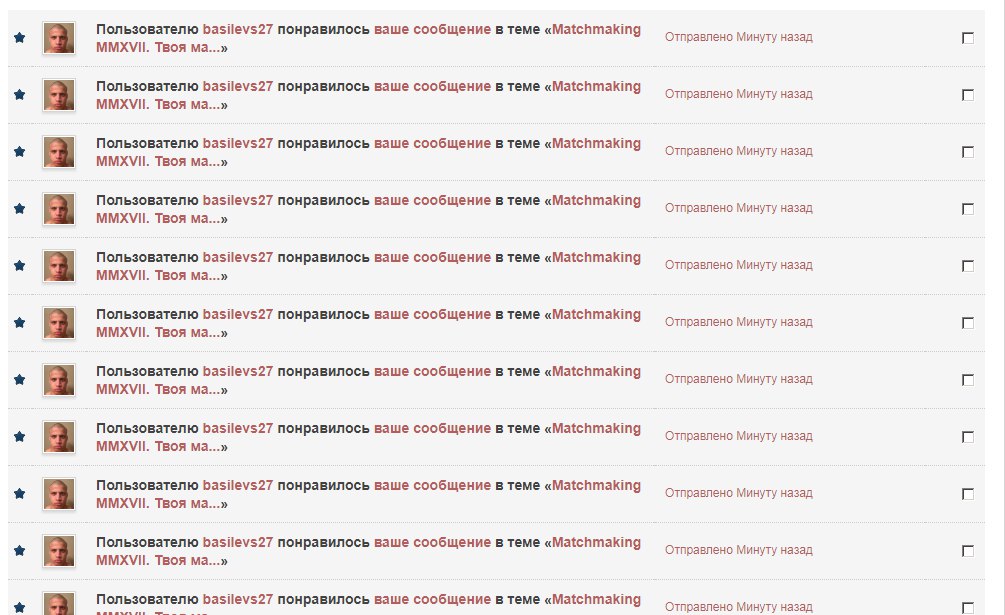Screen dimensions: 1005x615
Task: Open basilevs27's avatar in the fourth notification
Action: pos(59,209)
